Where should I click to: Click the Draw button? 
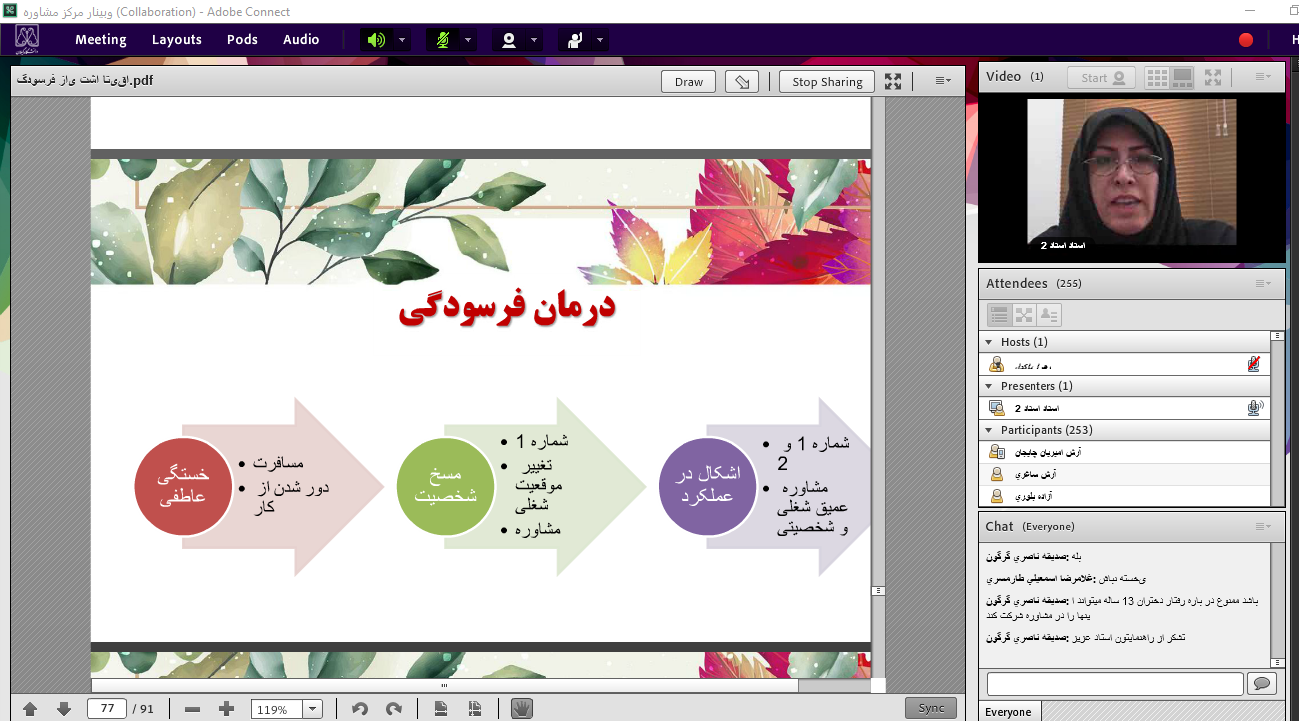pyautogui.click(x=688, y=82)
